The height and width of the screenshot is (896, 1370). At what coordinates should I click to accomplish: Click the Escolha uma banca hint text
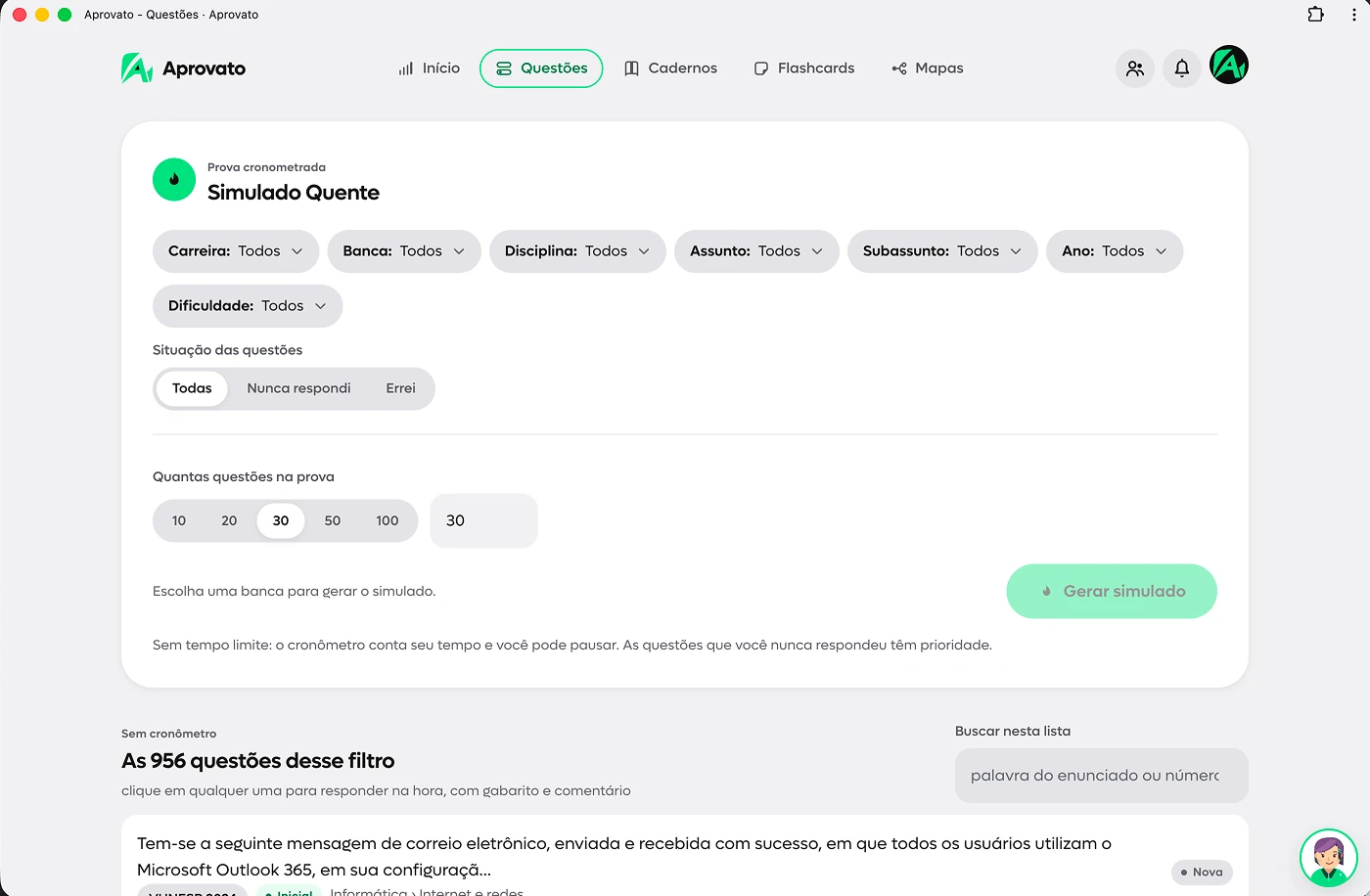pyautogui.click(x=295, y=591)
